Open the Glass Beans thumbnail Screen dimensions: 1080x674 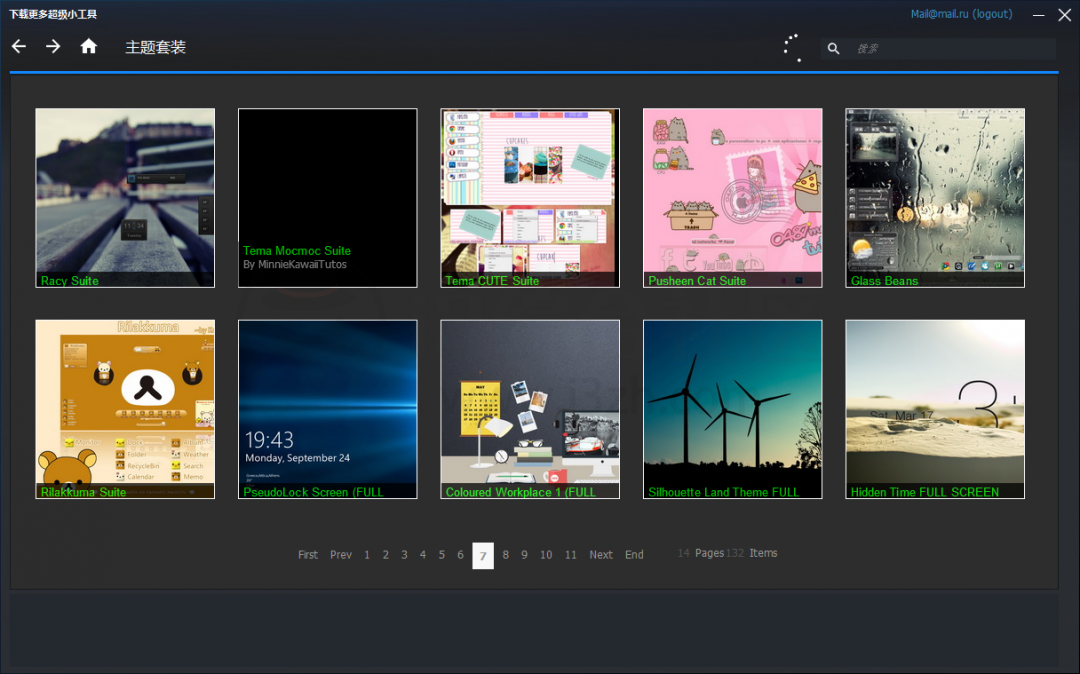935,198
